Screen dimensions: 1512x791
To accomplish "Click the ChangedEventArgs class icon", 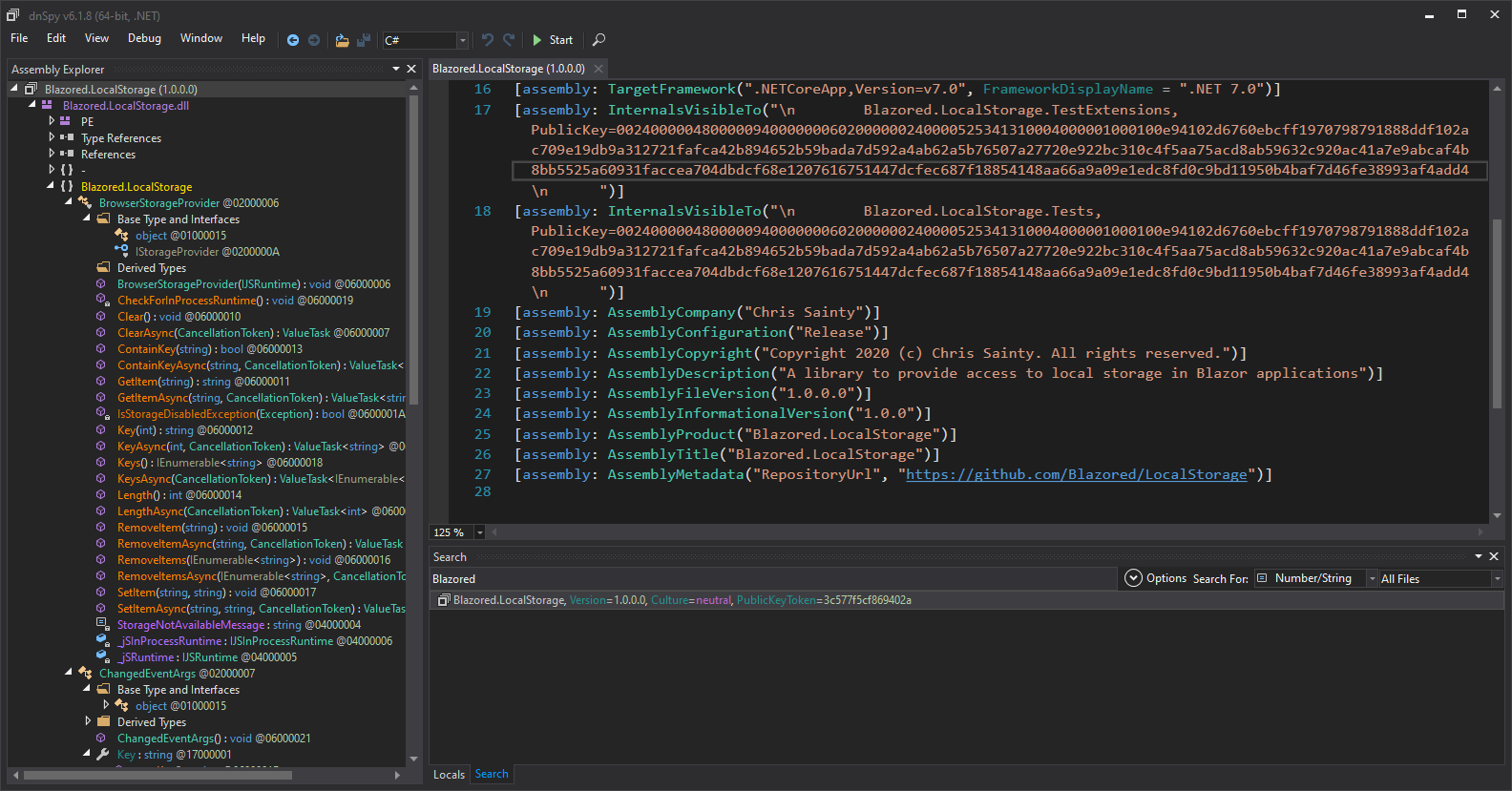I will tap(85, 673).
